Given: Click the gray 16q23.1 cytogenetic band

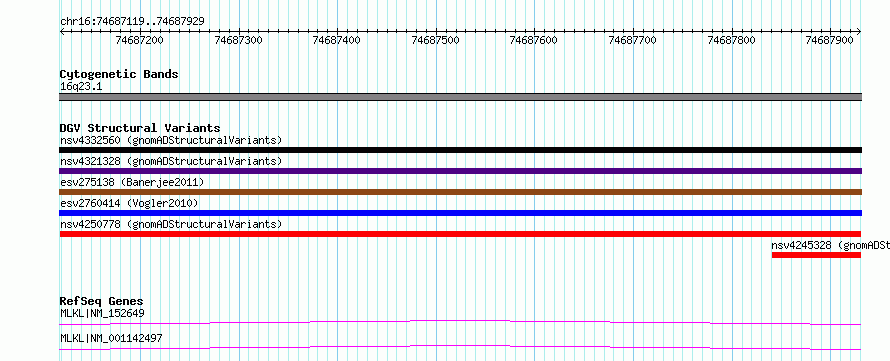Looking at the screenshot, I should click(x=460, y=97).
